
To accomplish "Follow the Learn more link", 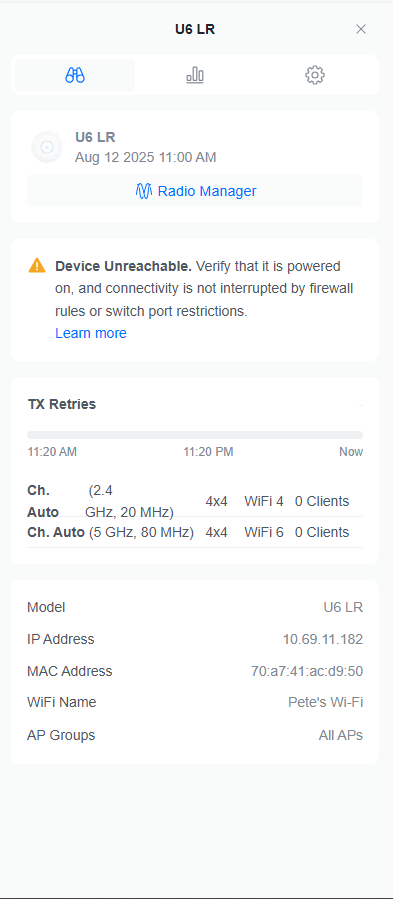I will (x=91, y=333).
